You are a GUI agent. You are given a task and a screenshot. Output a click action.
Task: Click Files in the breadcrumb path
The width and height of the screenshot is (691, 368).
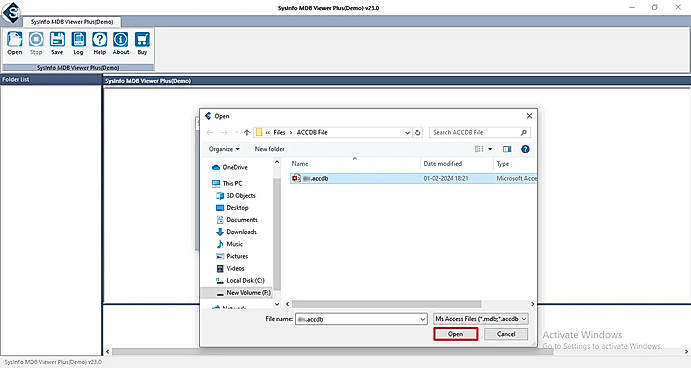(x=279, y=132)
